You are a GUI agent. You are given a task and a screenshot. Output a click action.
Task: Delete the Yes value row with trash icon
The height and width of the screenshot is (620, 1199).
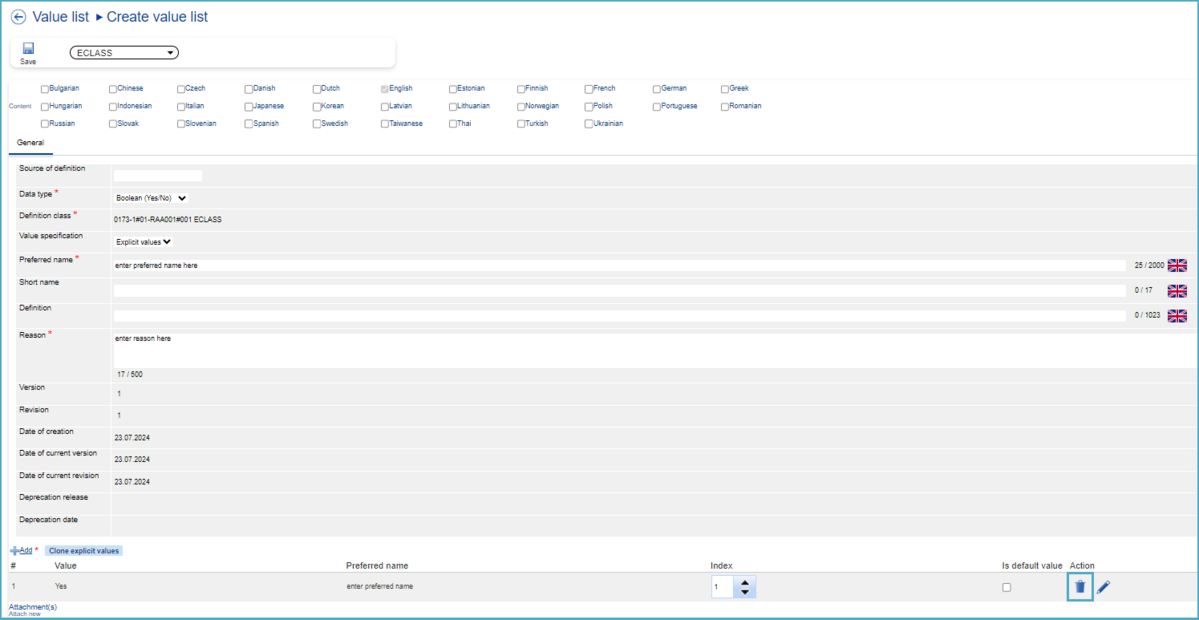1079,587
